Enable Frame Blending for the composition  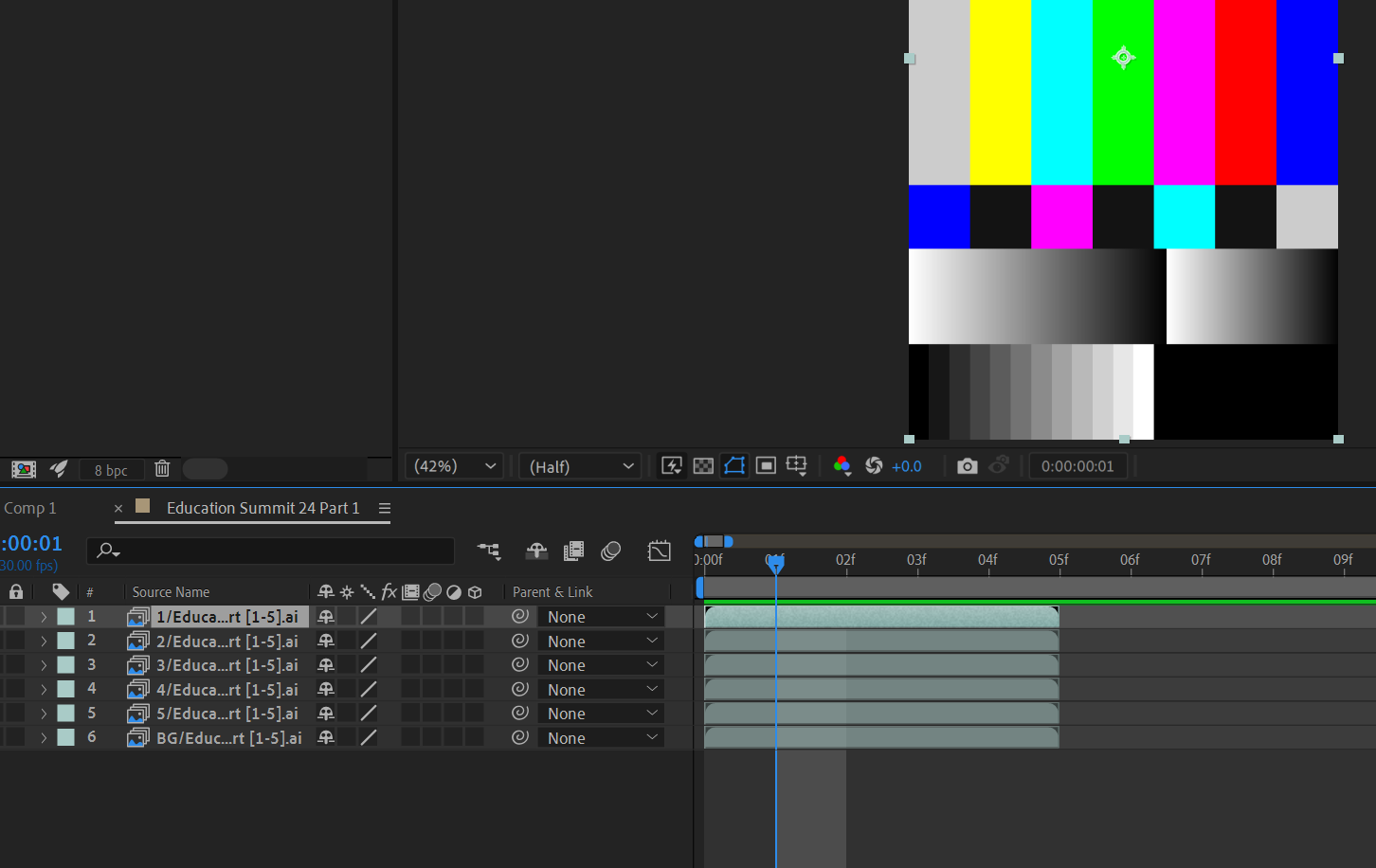tap(573, 551)
